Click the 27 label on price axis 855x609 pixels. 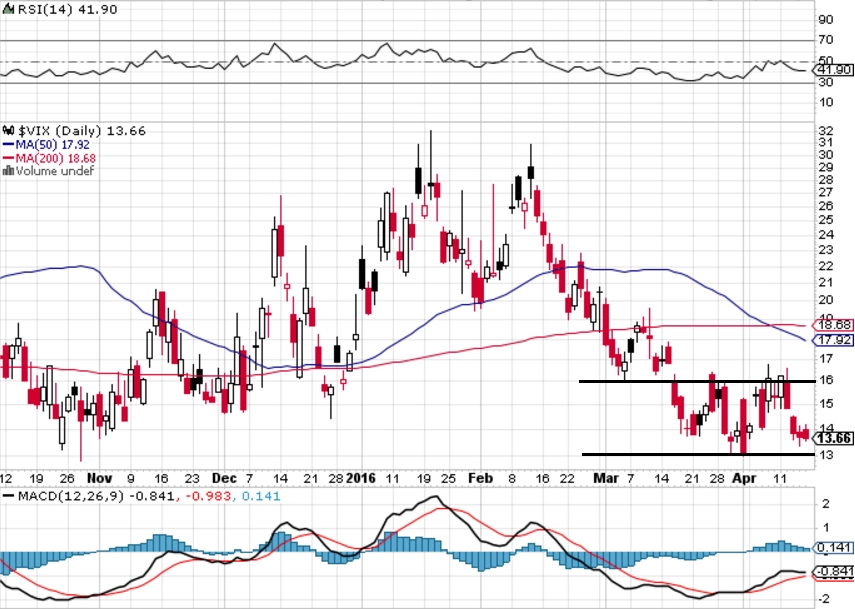(826, 192)
